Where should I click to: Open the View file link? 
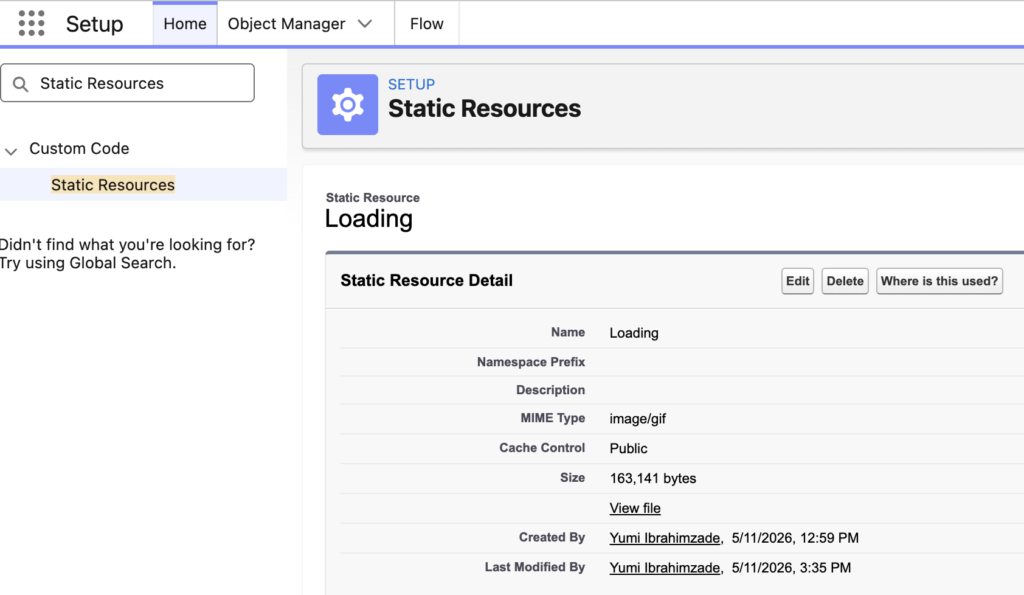point(635,508)
